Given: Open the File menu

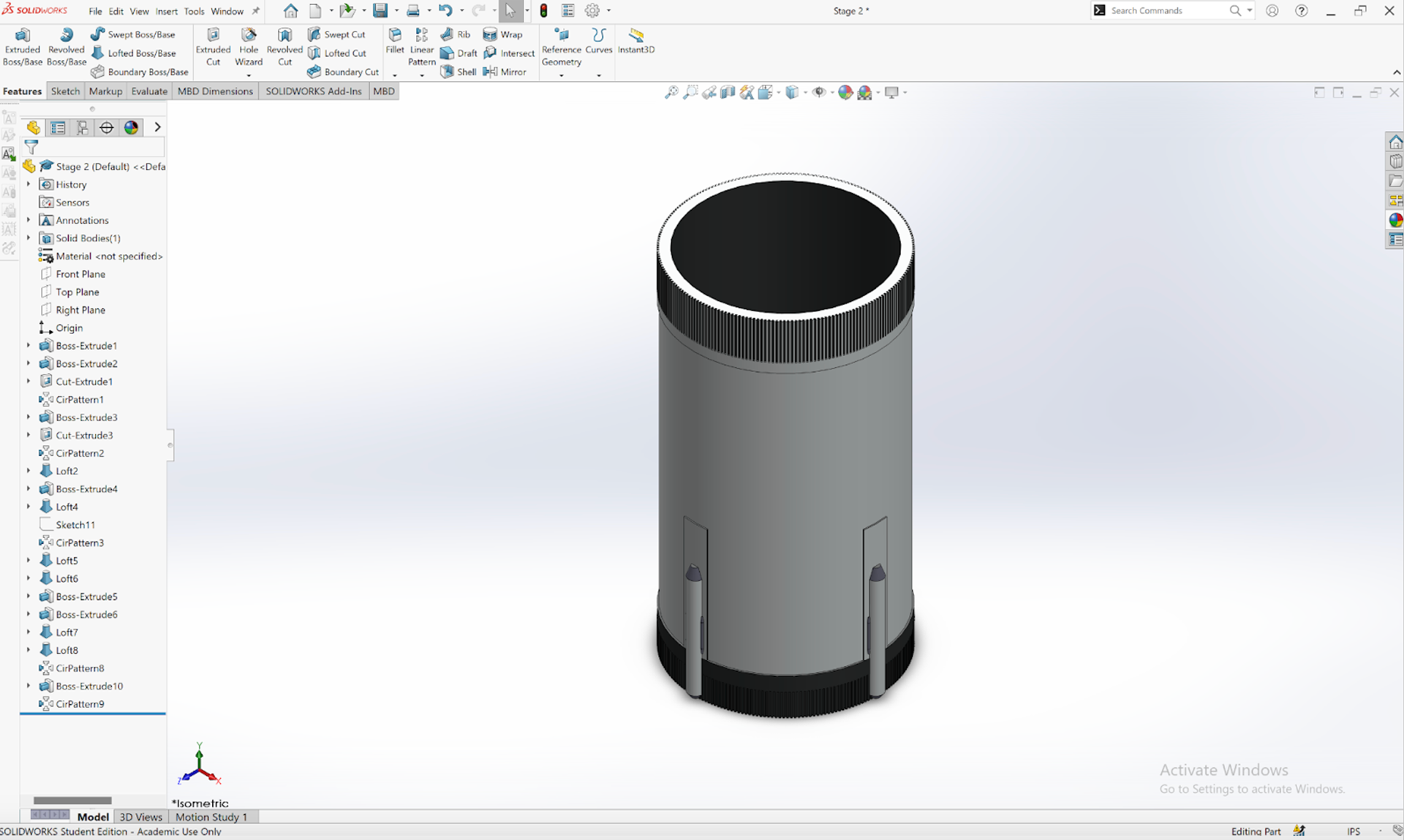Looking at the screenshot, I should coord(95,11).
